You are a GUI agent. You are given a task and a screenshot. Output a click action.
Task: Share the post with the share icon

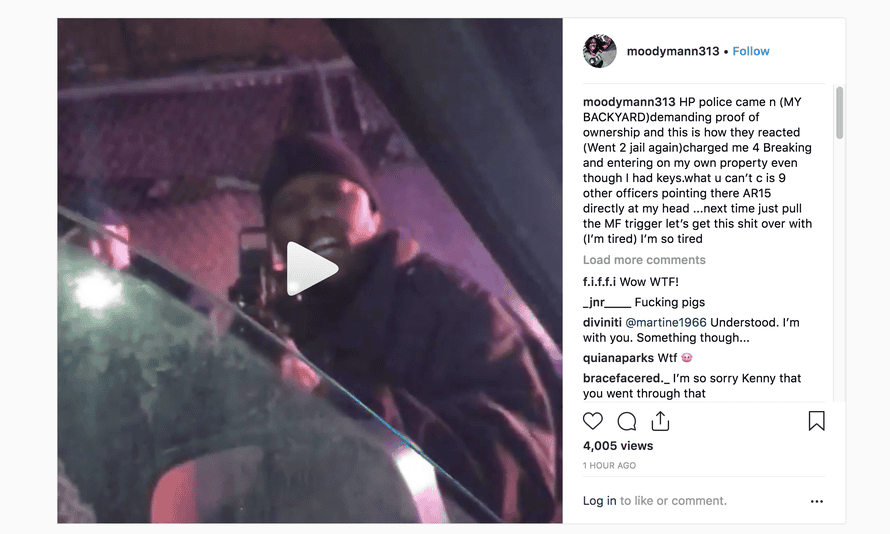click(x=660, y=421)
